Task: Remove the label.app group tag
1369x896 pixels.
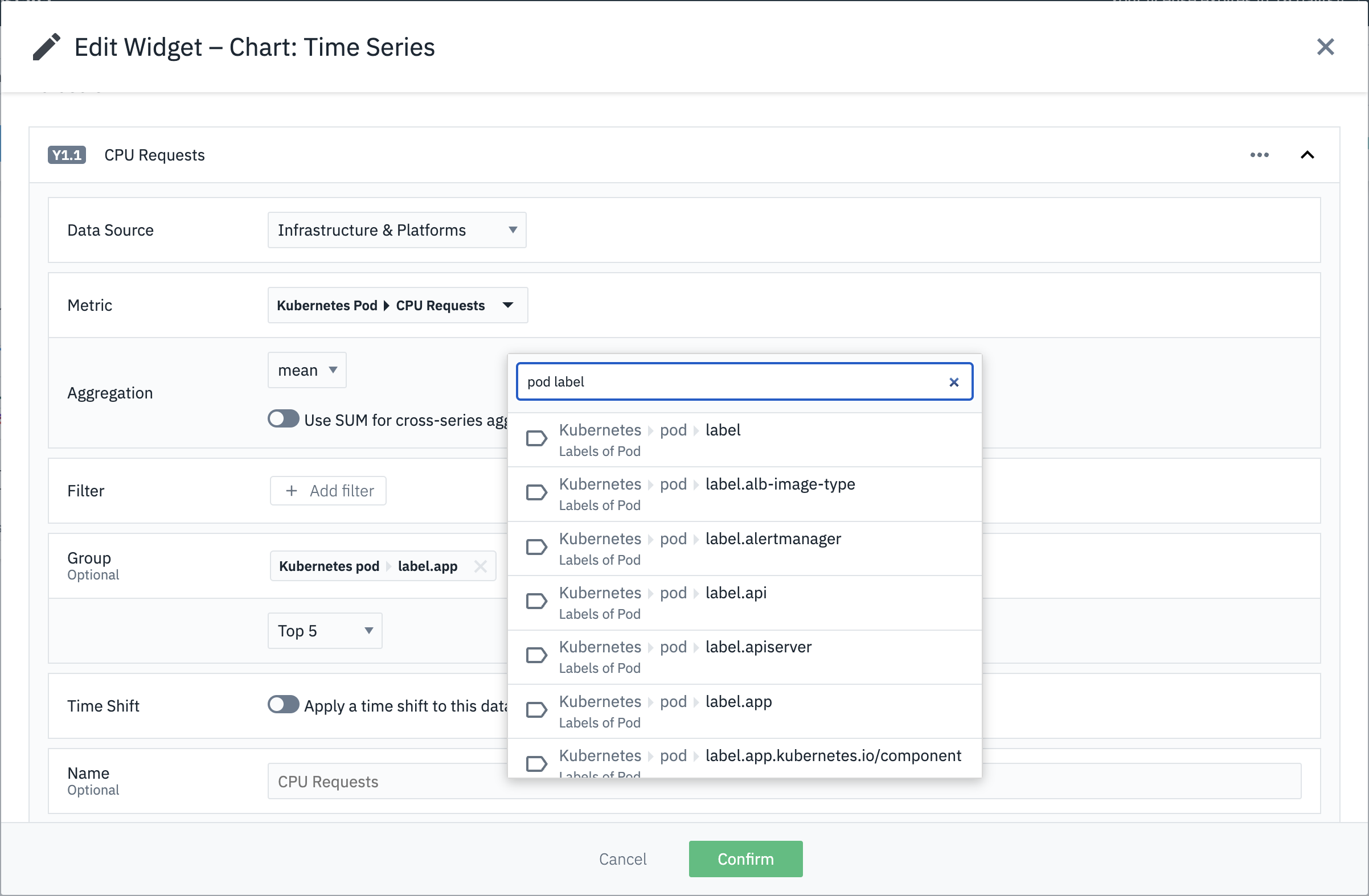Action: tap(480, 566)
